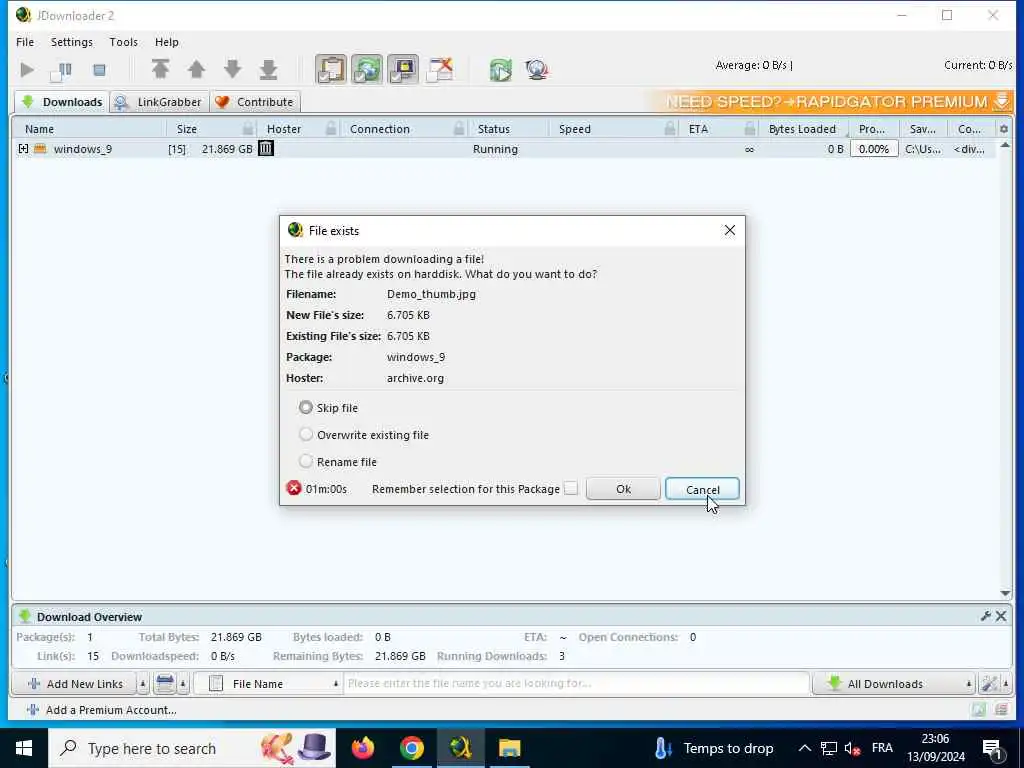Image resolution: width=1024 pixels, height=768 pixels.
Task: Open the Settings menu
Action: [x=72, y=42]
